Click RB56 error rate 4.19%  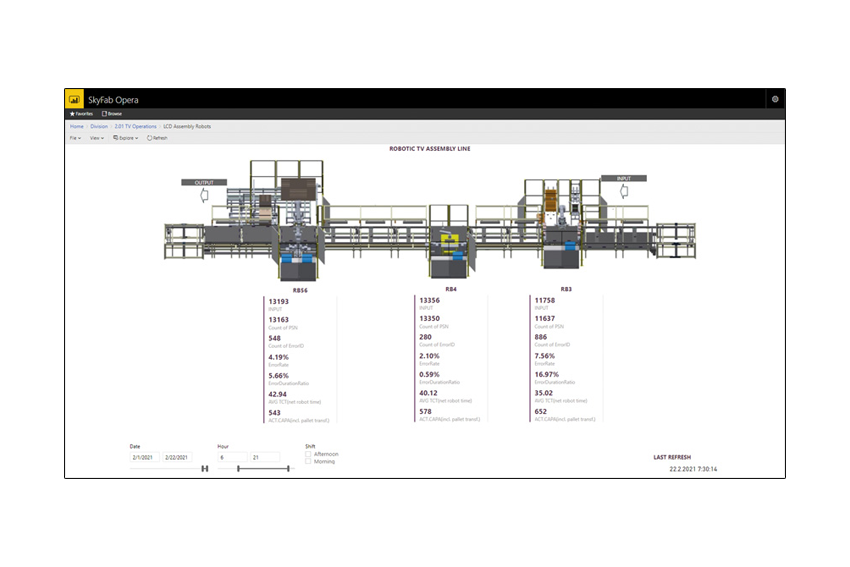[x=279, y=357]
